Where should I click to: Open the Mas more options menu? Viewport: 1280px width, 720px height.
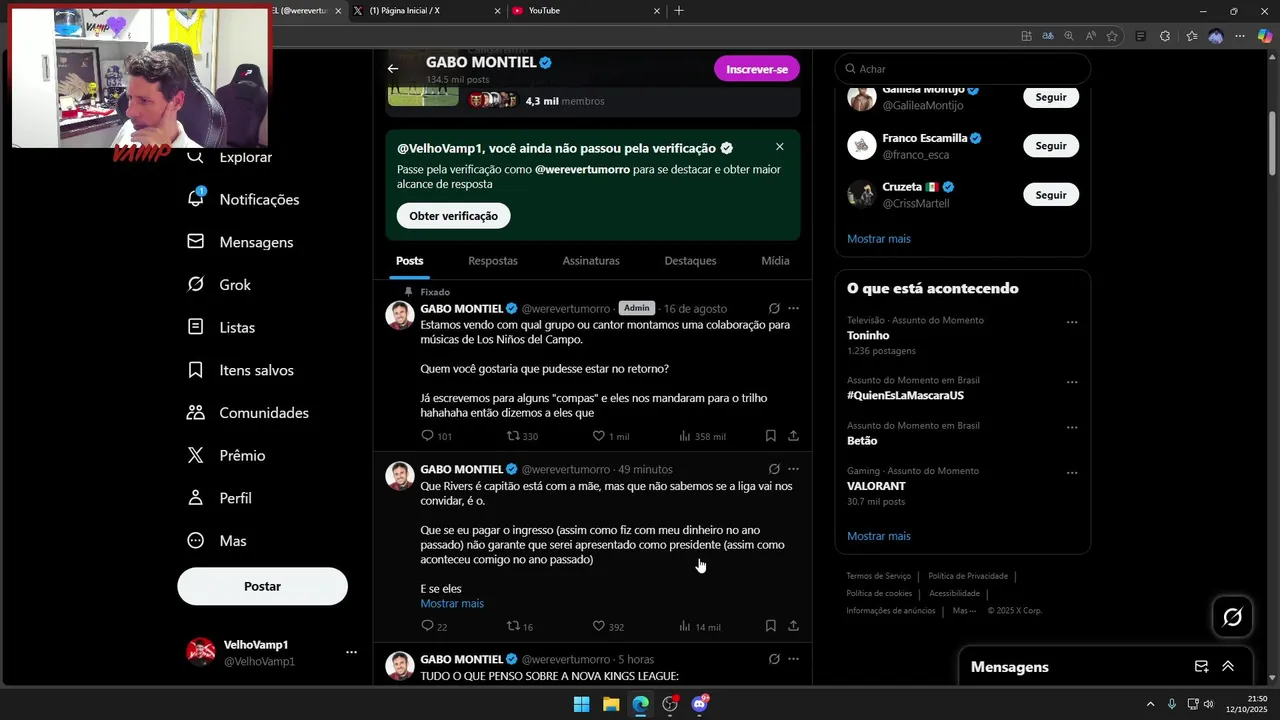[x=217, y=541]
